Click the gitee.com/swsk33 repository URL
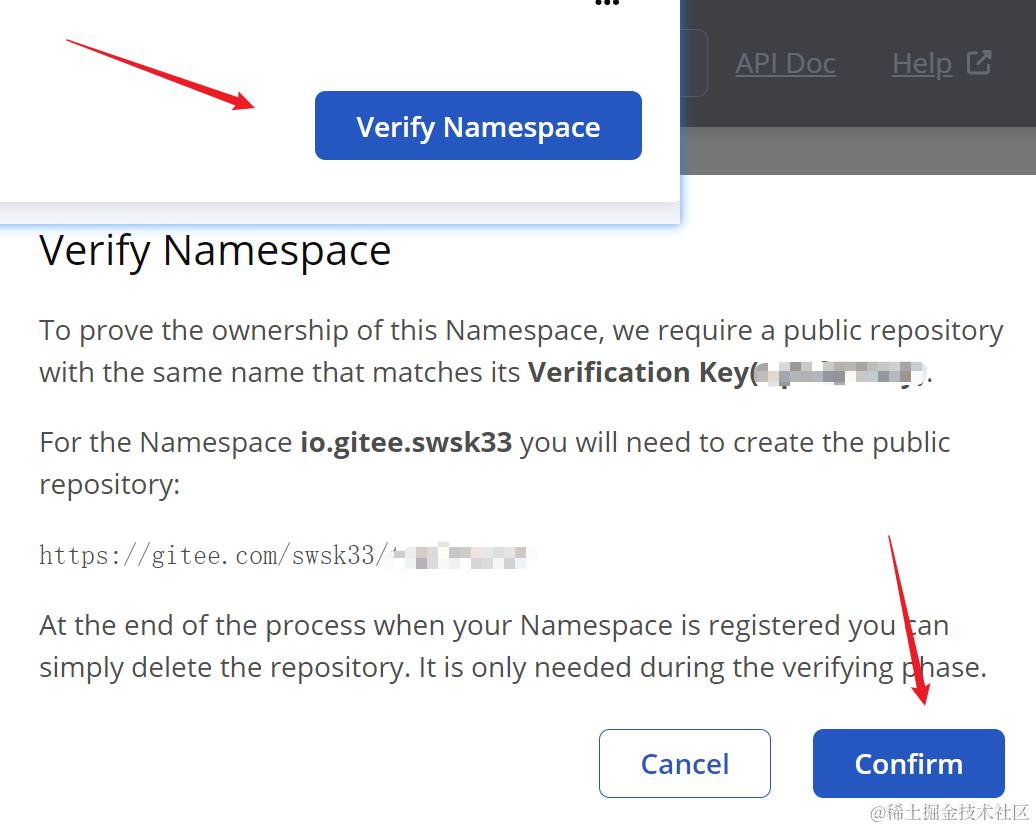The height and width of the screenshot is (829, 1036). click(287, 556)
